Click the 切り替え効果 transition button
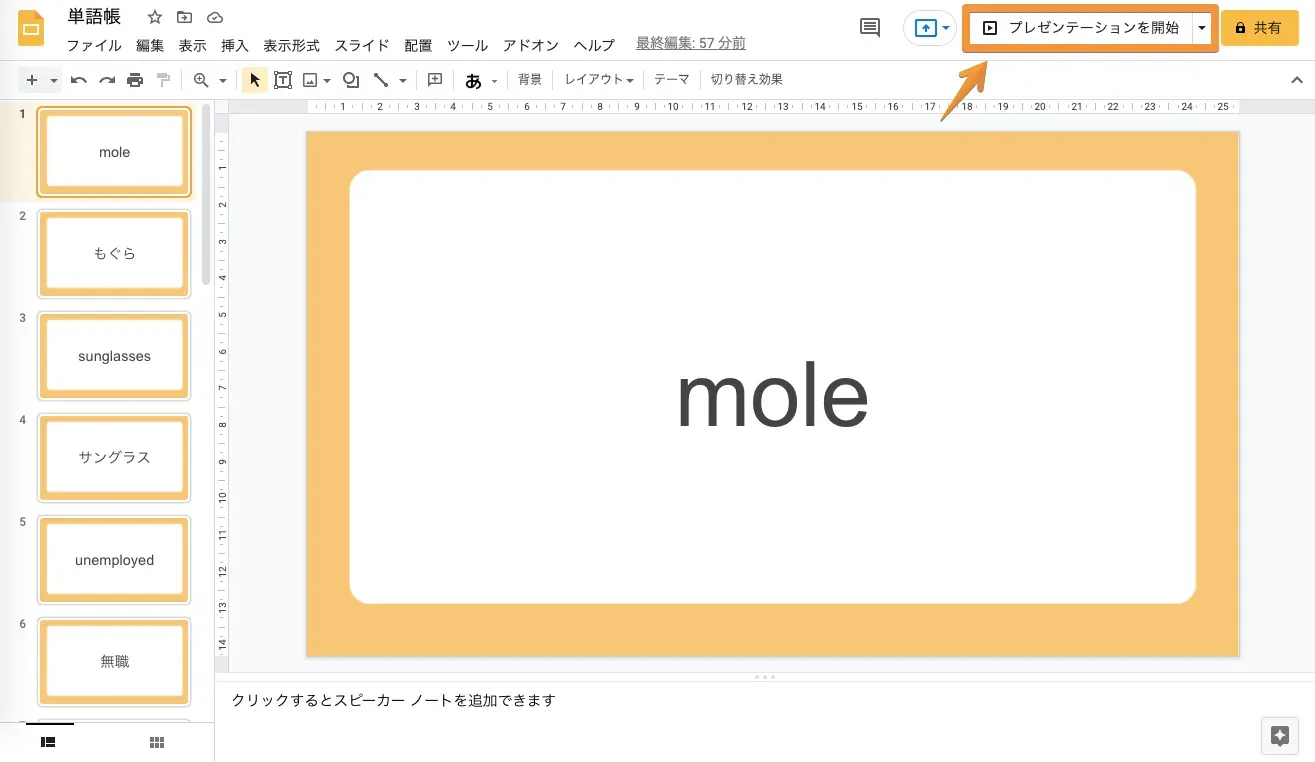This screenshot has width=1315, height=762. [x=746, y=80]
